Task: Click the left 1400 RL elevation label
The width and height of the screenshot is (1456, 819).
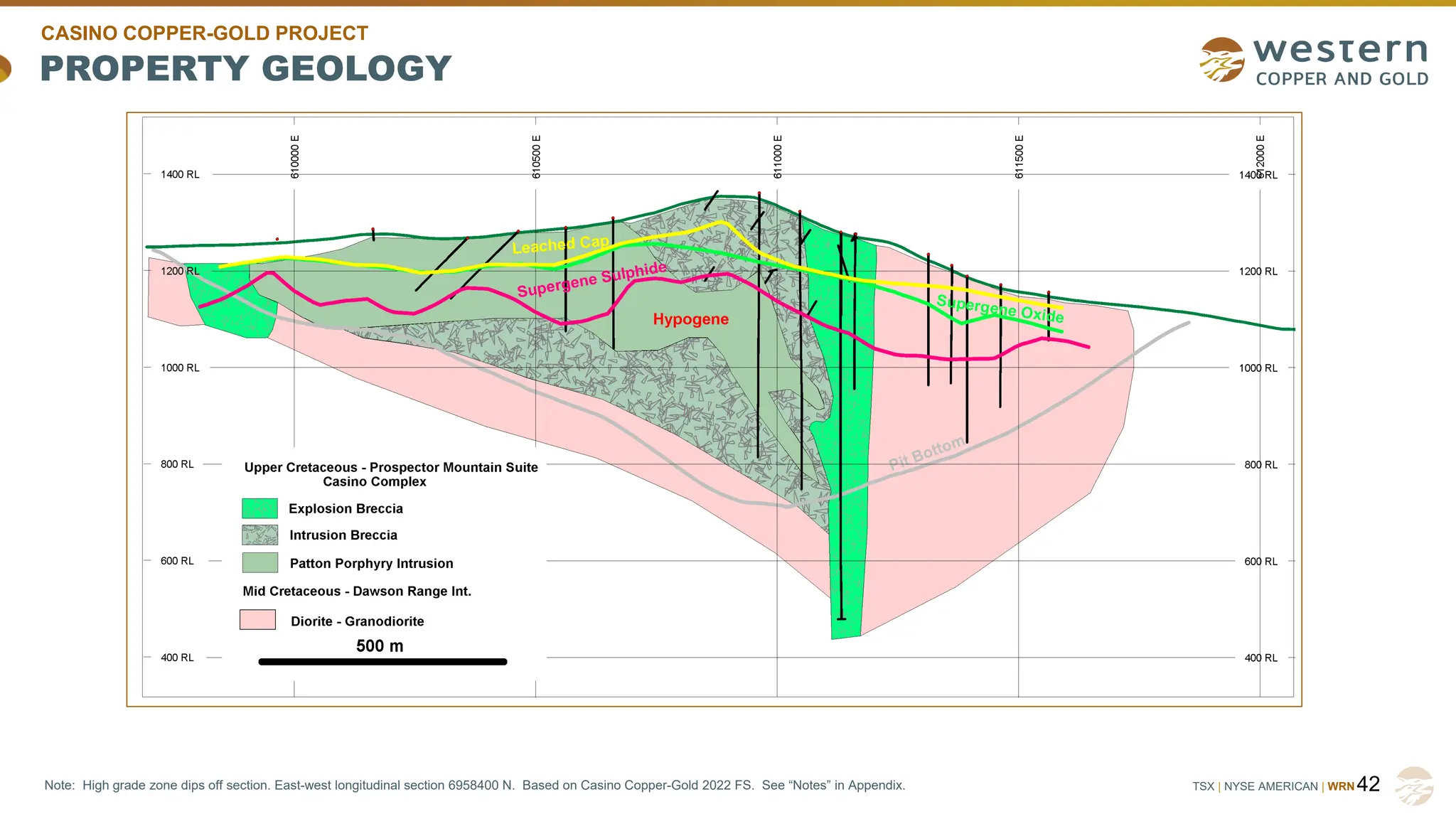Action: [180, 174]
